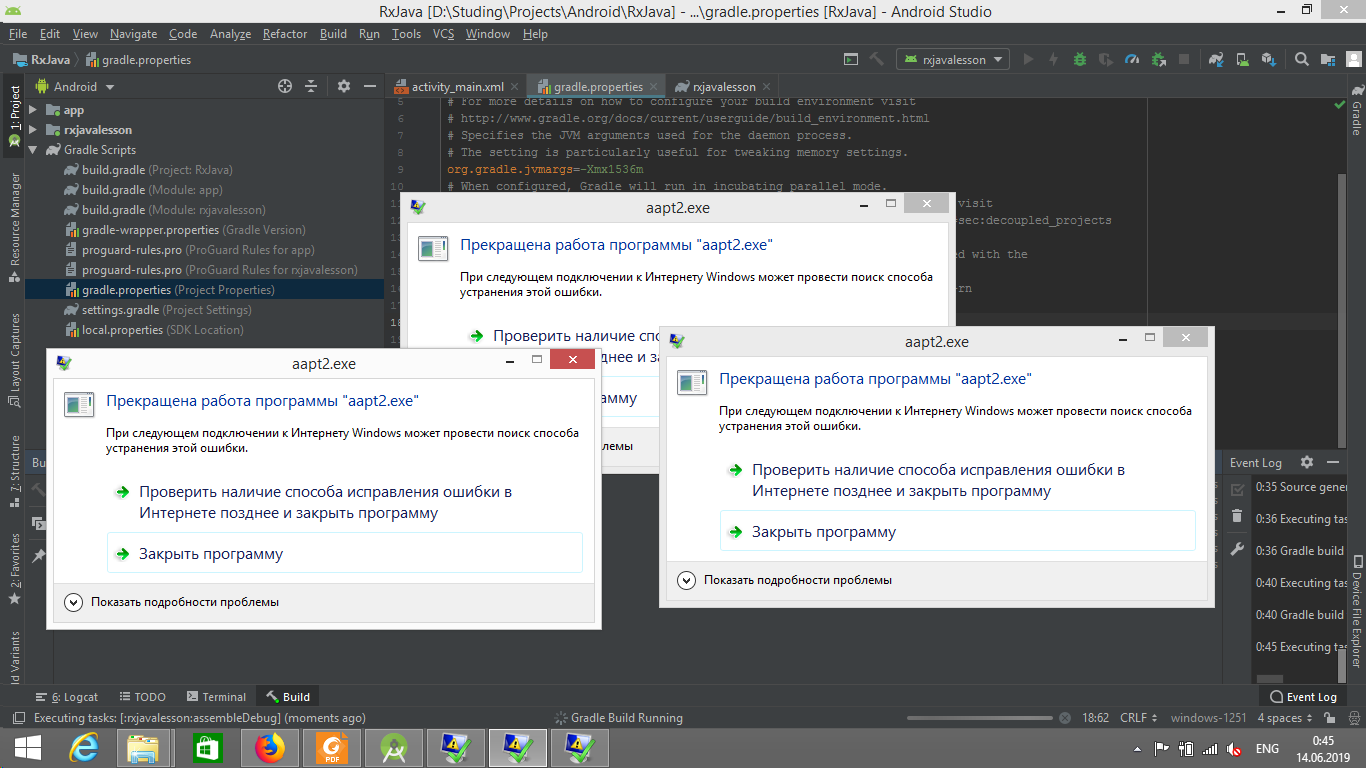Open the Android Studio taskbar icon
The height and width of the screenshot is (768, 1366).
click(393, 747)
